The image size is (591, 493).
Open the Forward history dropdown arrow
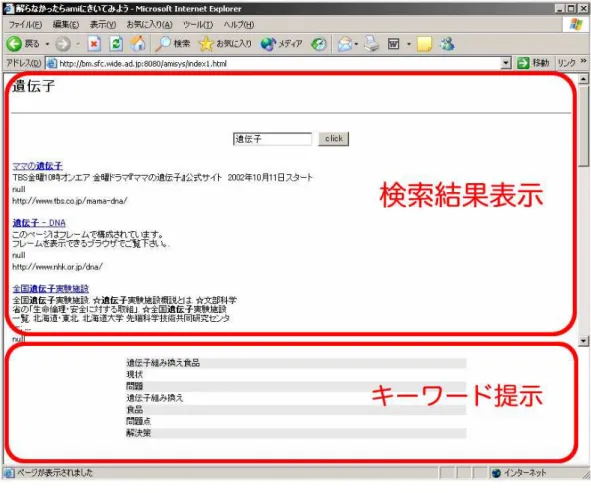tap(78, 44)
